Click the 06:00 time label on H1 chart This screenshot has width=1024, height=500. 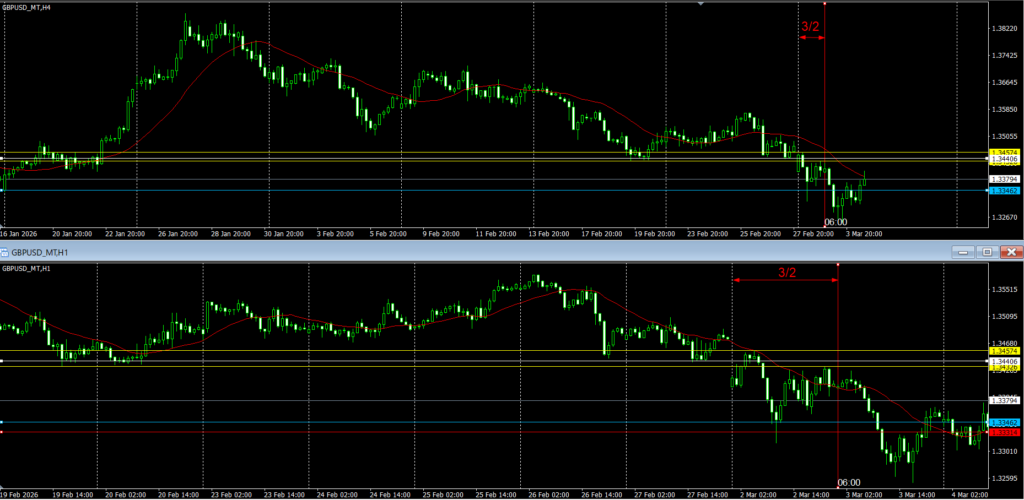(849, 482)
